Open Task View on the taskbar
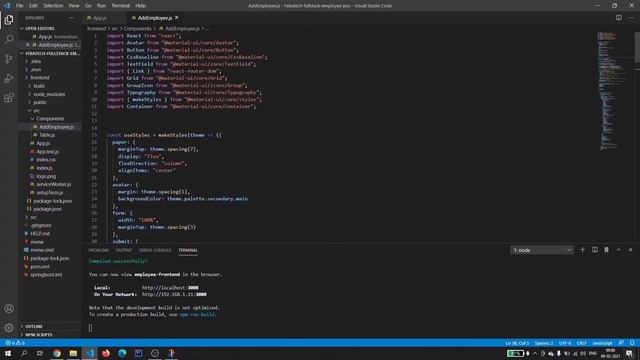The image size is (640, 360). [x=40, y=353]
